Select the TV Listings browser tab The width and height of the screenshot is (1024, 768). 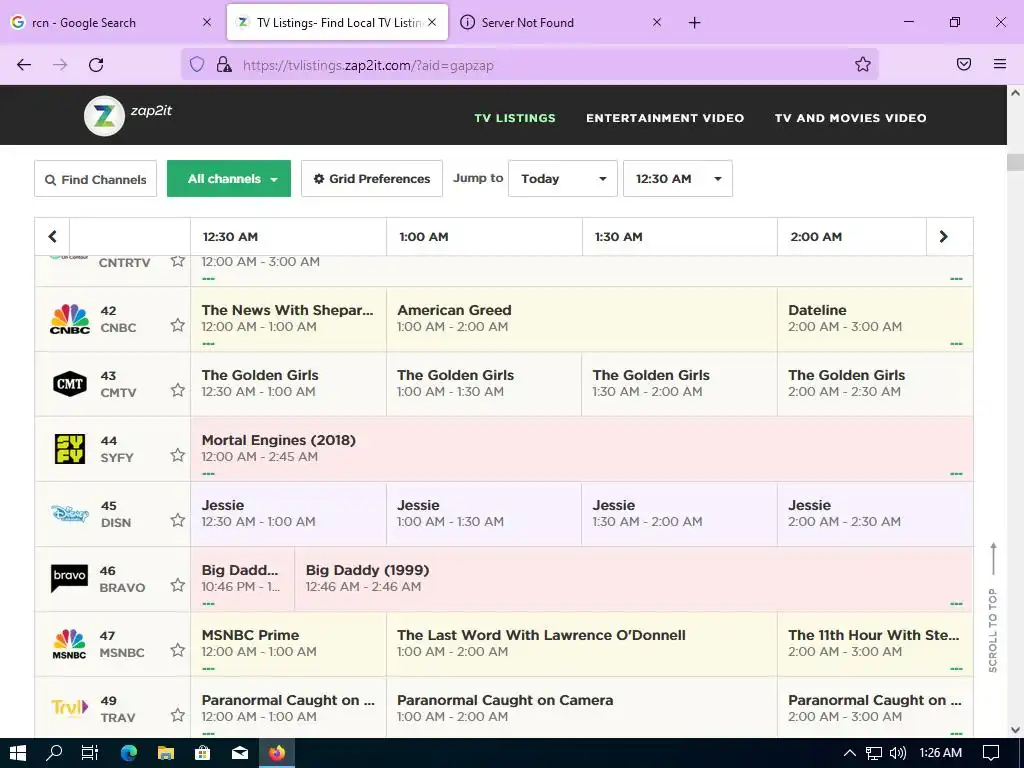337,22
